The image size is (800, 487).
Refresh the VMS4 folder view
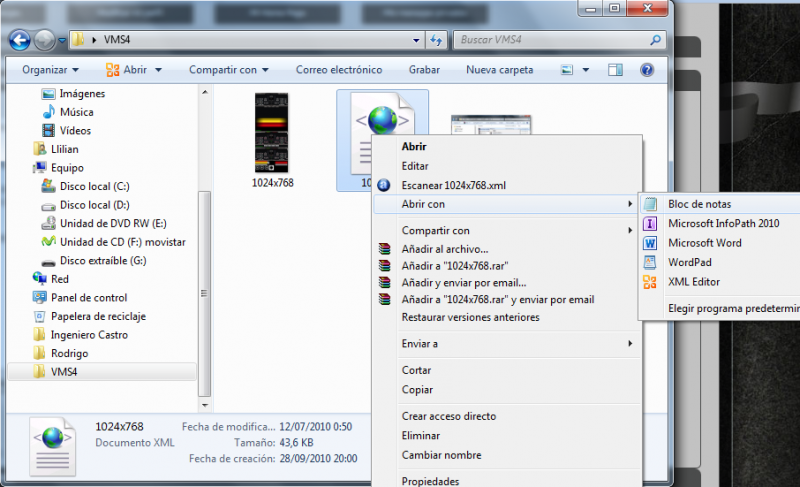(x=436, y=40)
